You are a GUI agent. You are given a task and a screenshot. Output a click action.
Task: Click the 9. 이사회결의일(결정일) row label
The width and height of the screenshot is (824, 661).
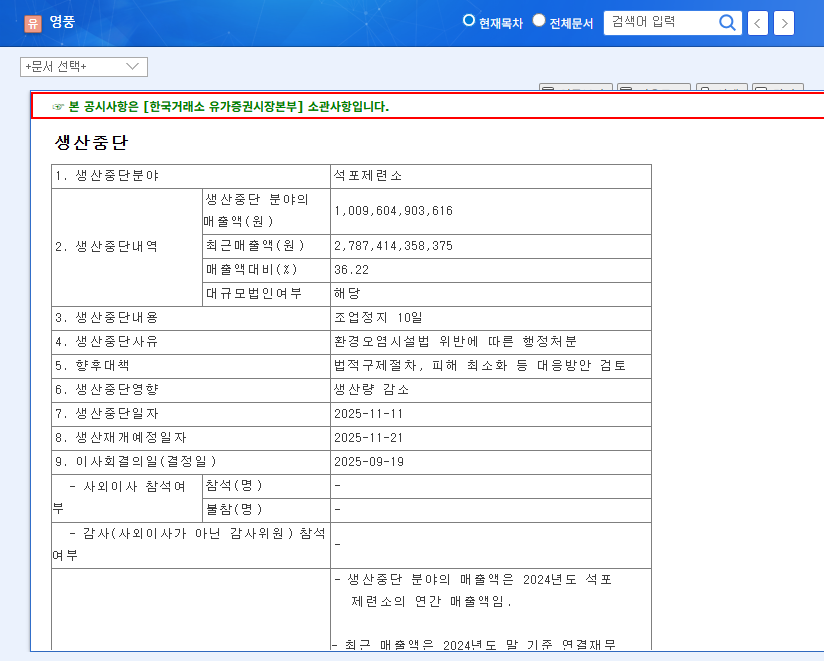click(x=136, y=462)
